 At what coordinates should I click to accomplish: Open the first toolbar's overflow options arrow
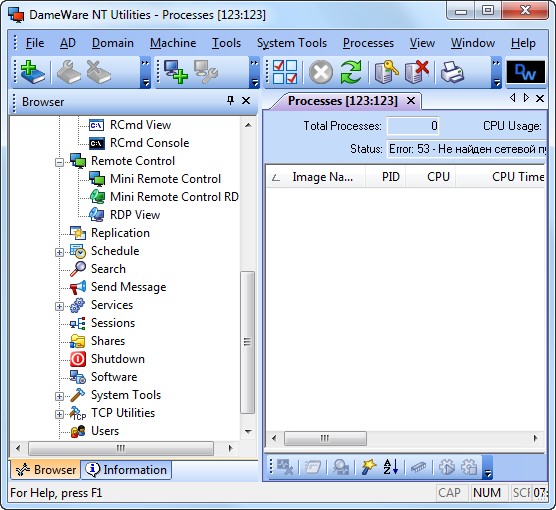145,72
